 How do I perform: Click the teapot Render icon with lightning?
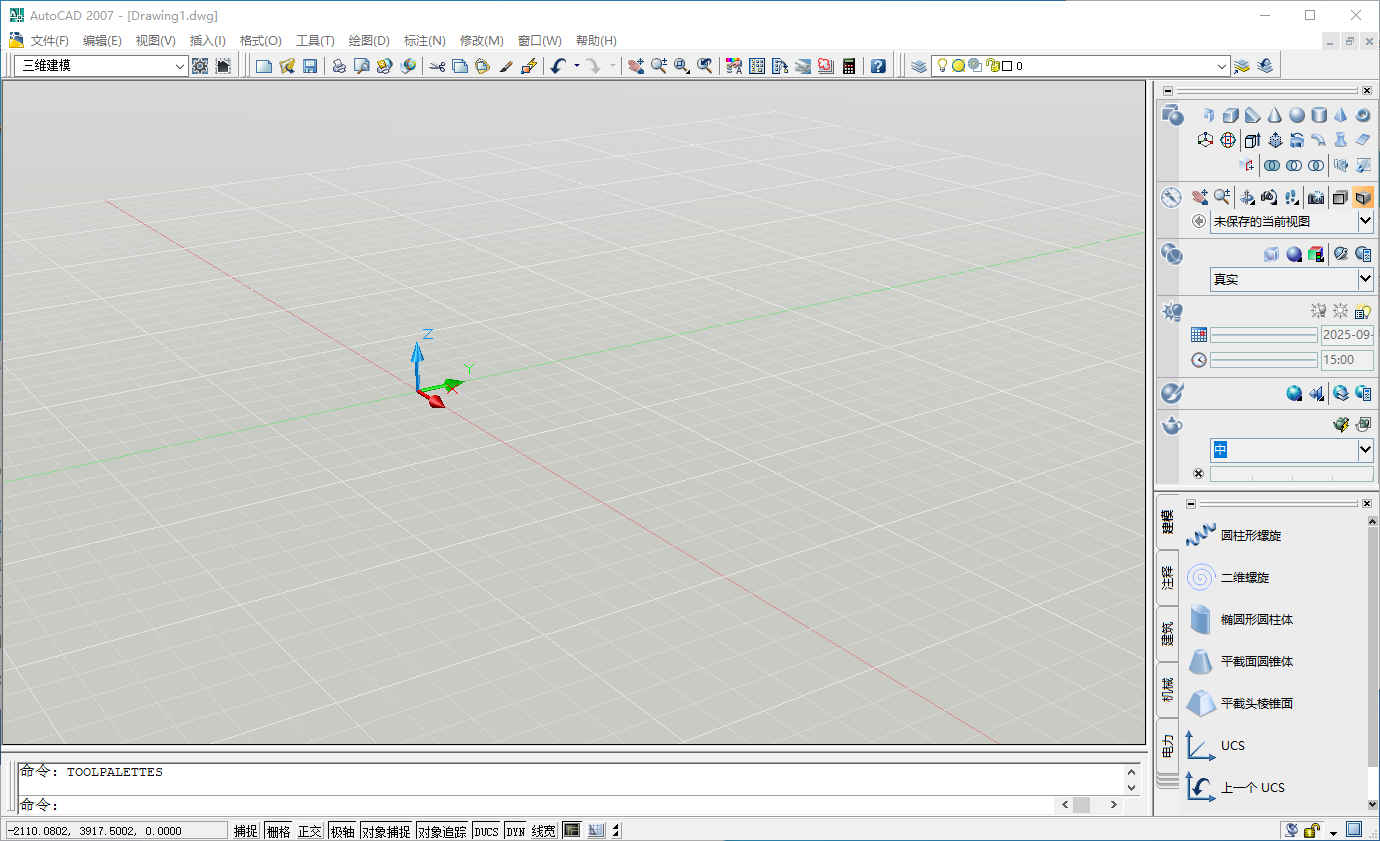[1341, 424]
